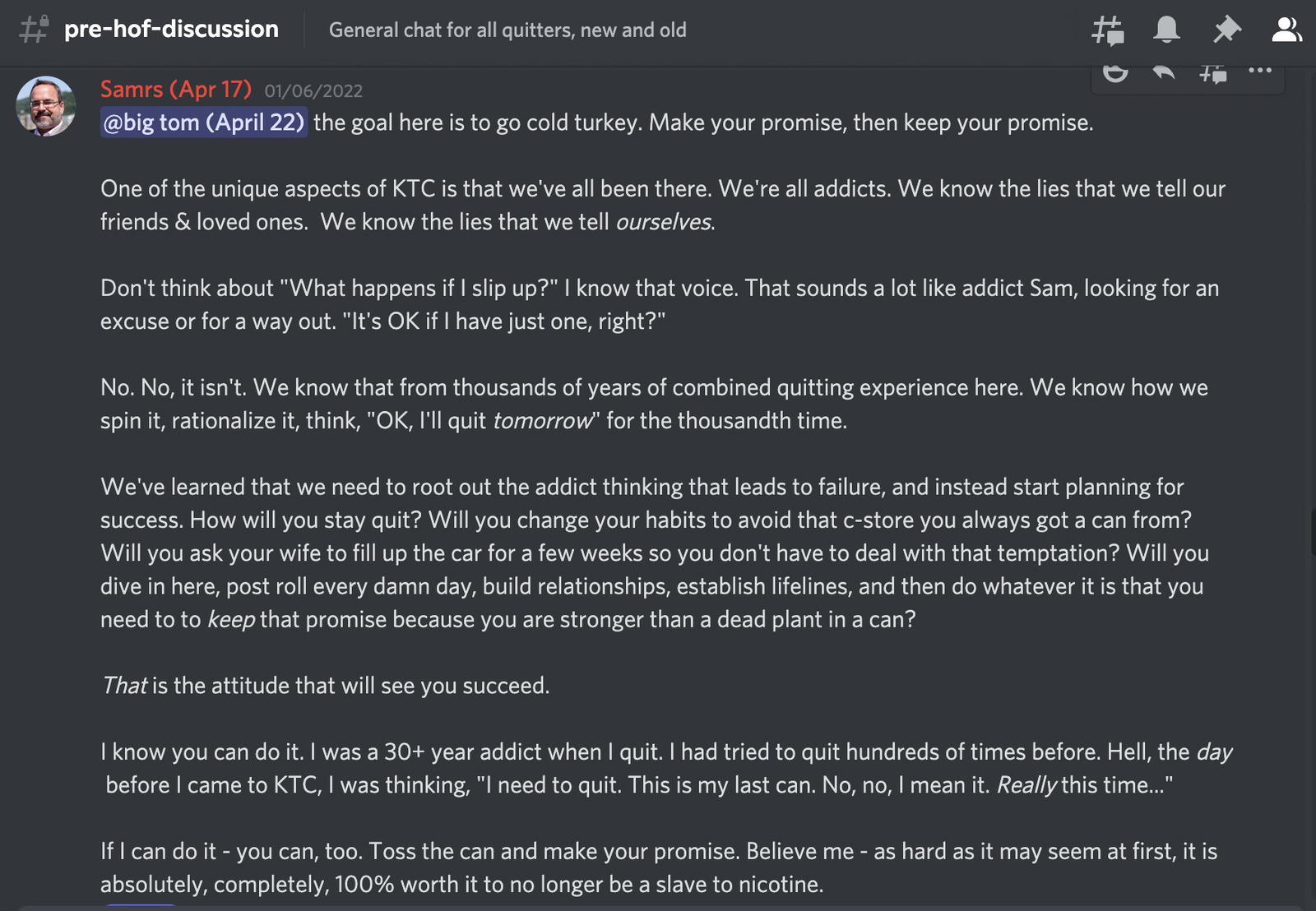Toggle the member list panel
Viewport: 1316px width, 911px height.
[1286, 30]
